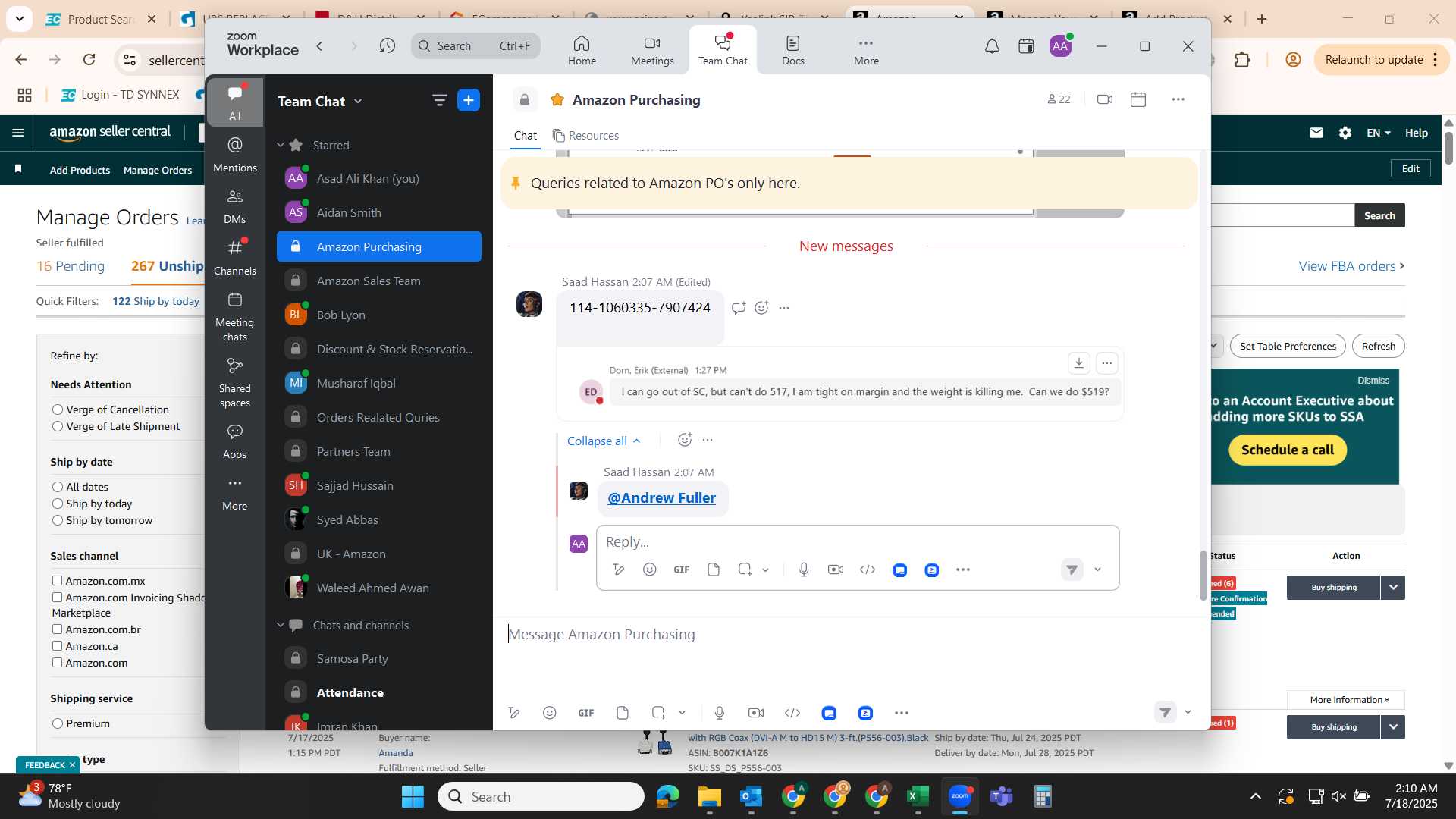Click the new chat plus button
Image resolution: width=1456 pixels, height=819 pixels.
pos(469,100)
